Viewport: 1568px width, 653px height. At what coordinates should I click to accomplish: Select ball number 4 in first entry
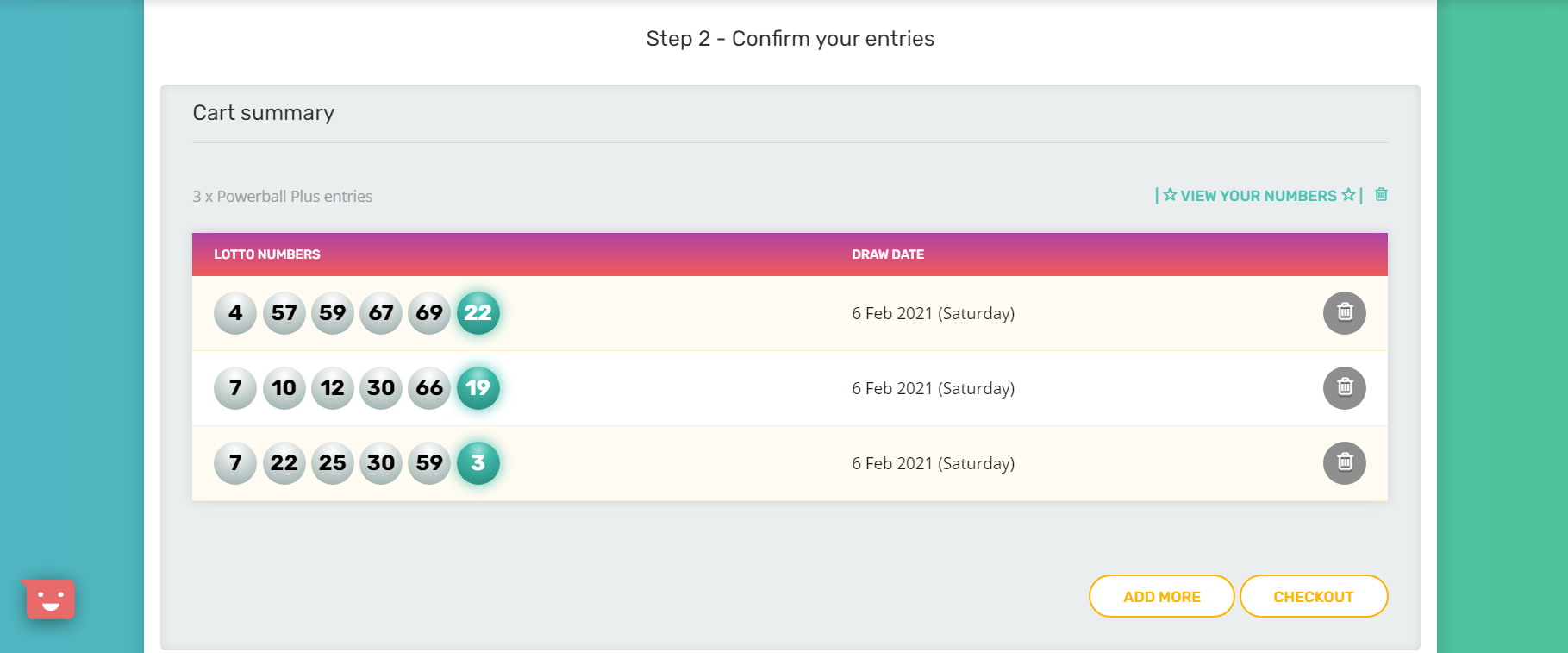pos(235,312)
